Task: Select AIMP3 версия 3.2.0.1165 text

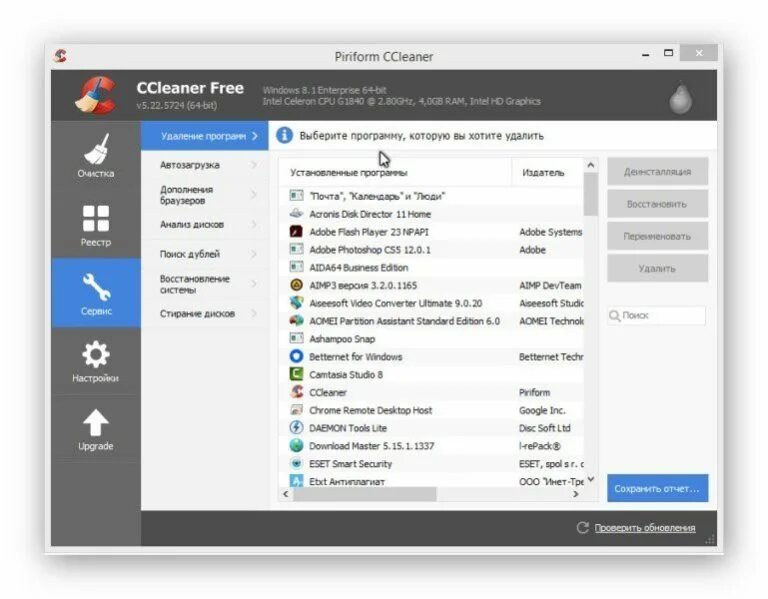Action: [363, 286]
